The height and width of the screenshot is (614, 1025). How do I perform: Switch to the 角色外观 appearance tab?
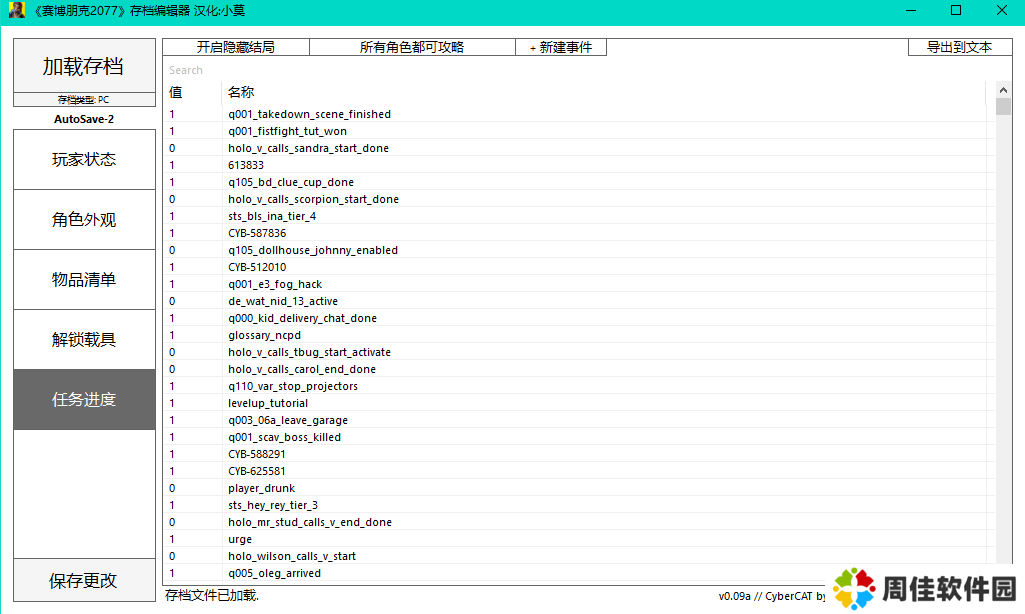84,219
